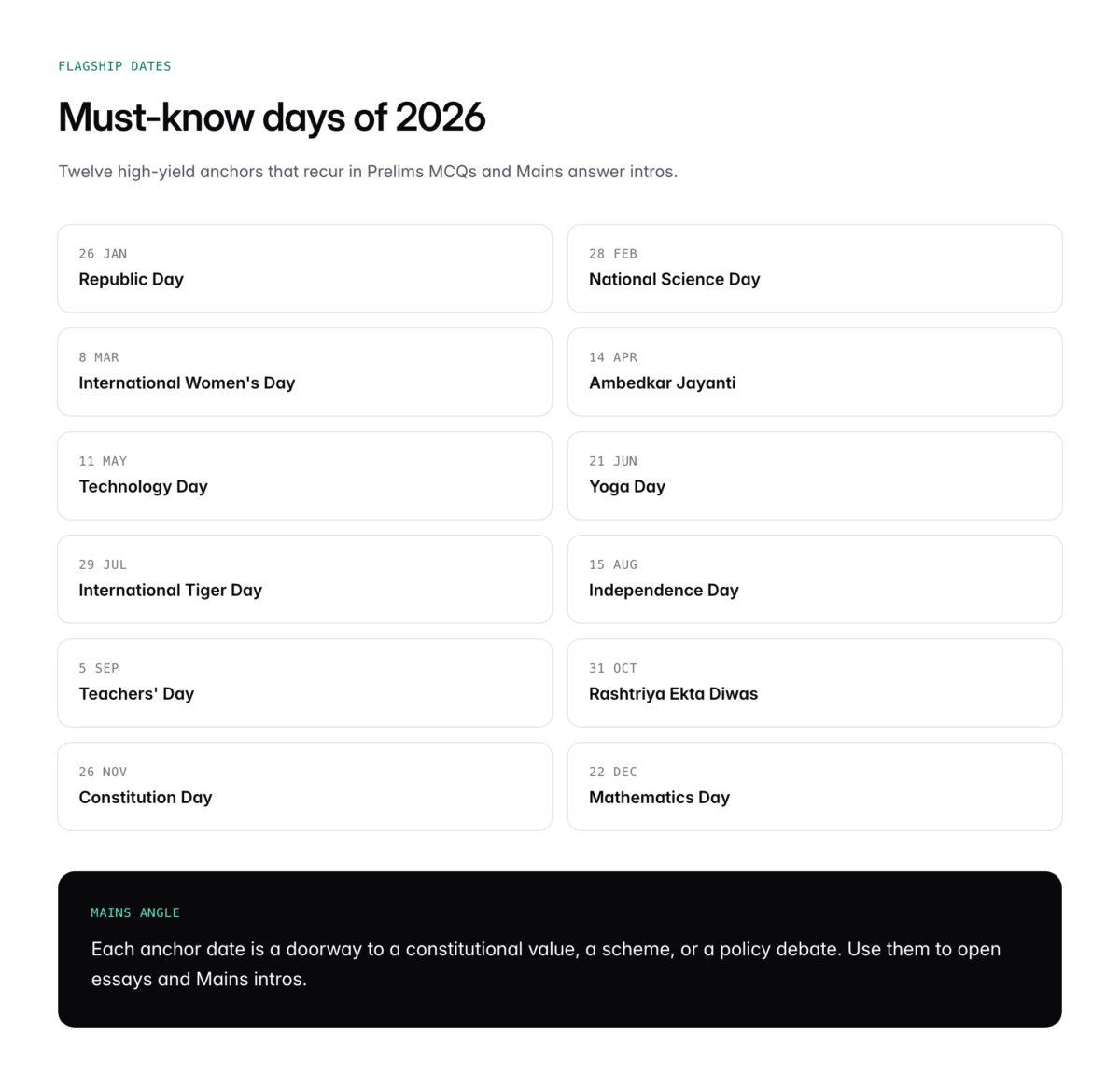Select the Technology Day card
The image size is (1120, 1086).
point(305,475)
